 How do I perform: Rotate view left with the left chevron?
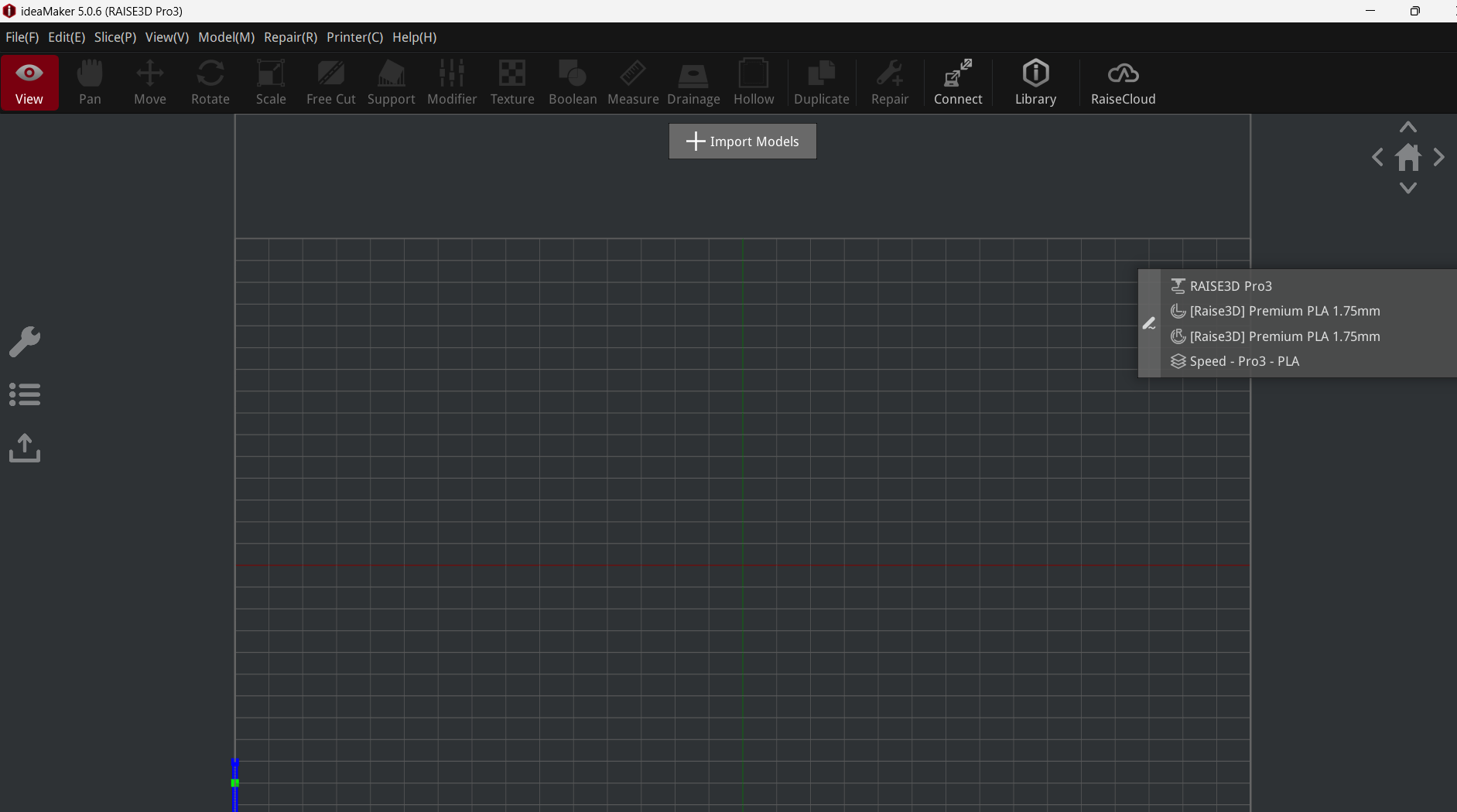tap(1378, 158)
